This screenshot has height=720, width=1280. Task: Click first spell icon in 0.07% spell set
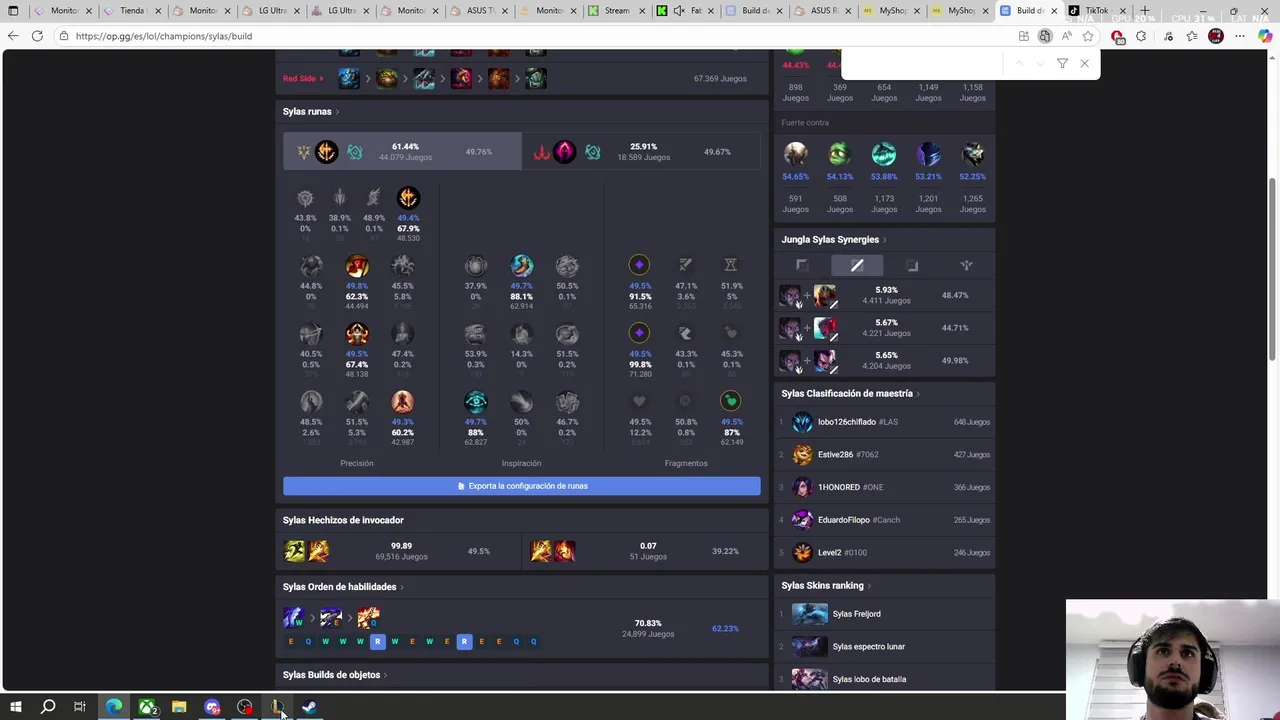point(541,551)
